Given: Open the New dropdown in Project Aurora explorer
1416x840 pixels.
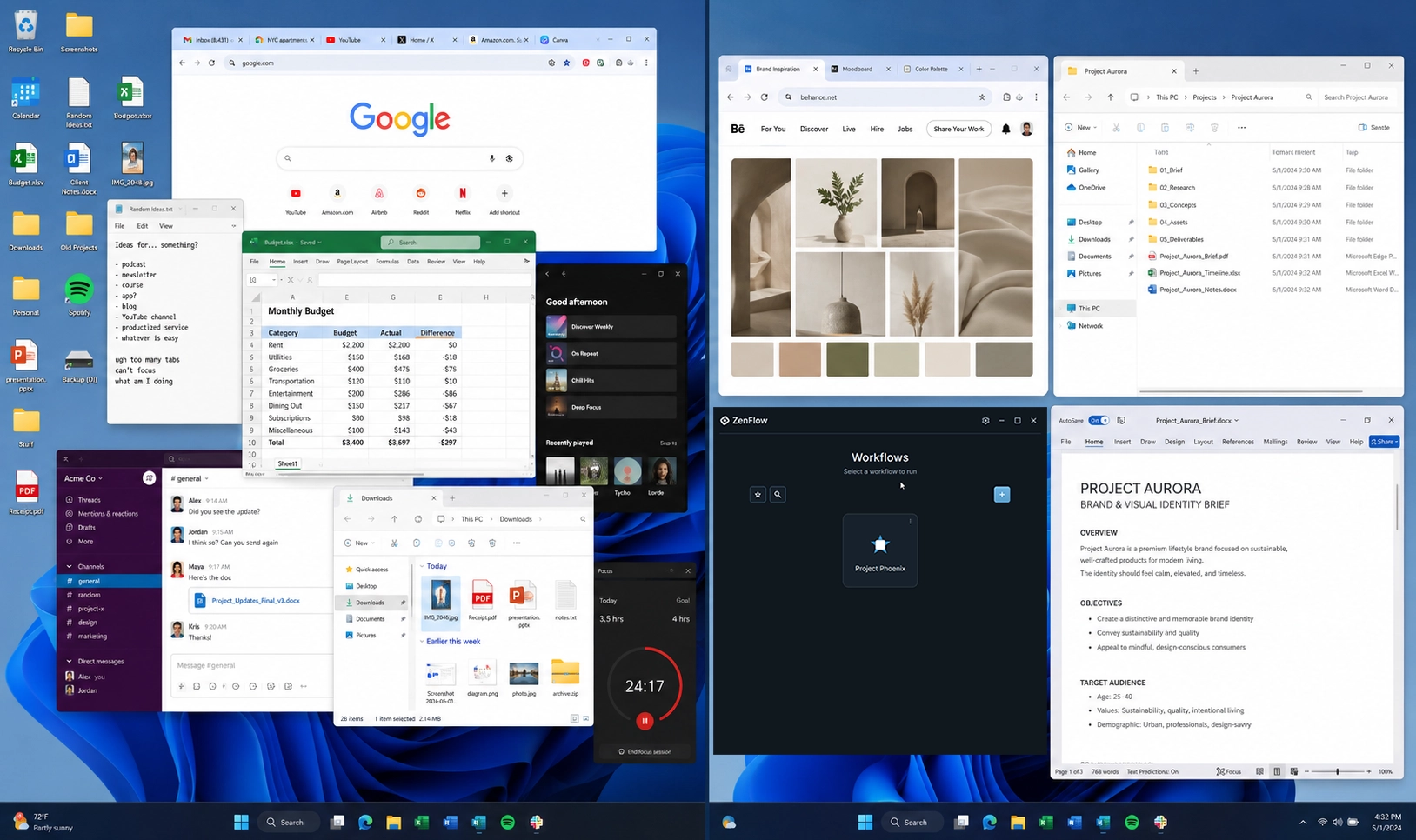Looking at the screenshot, I should pos(1081,127).
